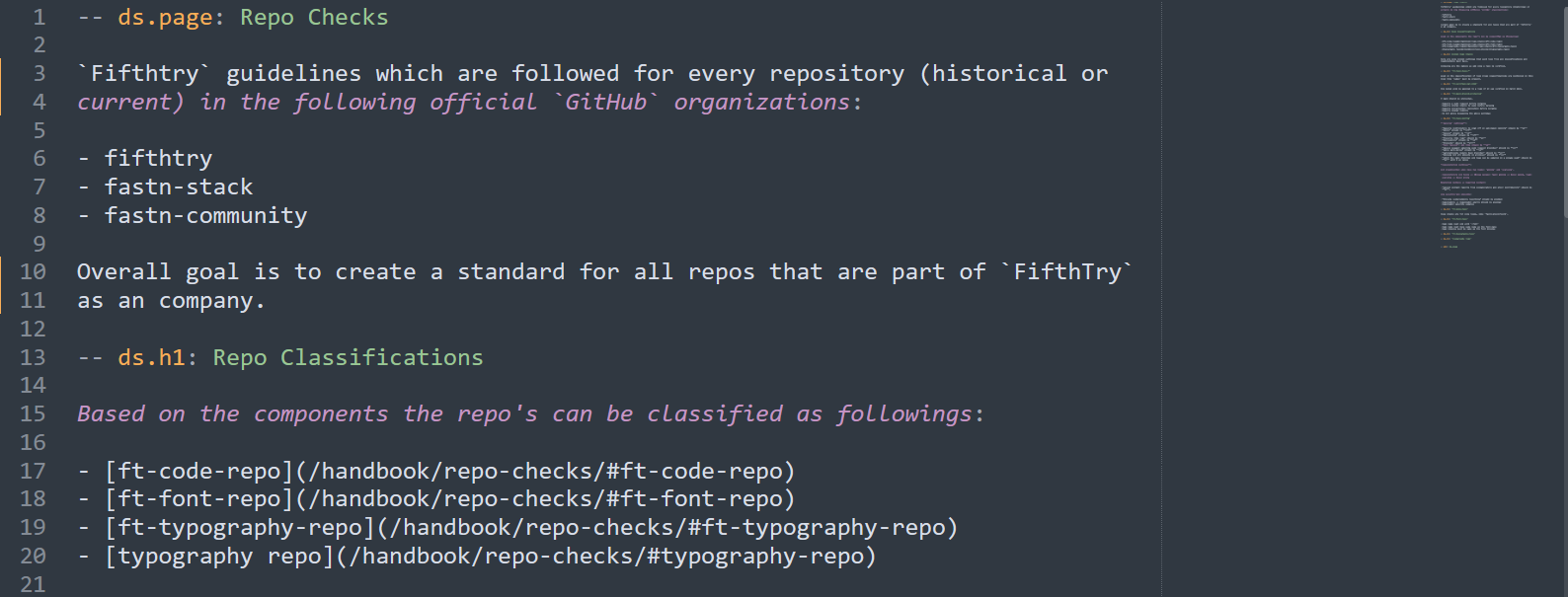Click line number 20 in gutter

(x=33, y=556)
